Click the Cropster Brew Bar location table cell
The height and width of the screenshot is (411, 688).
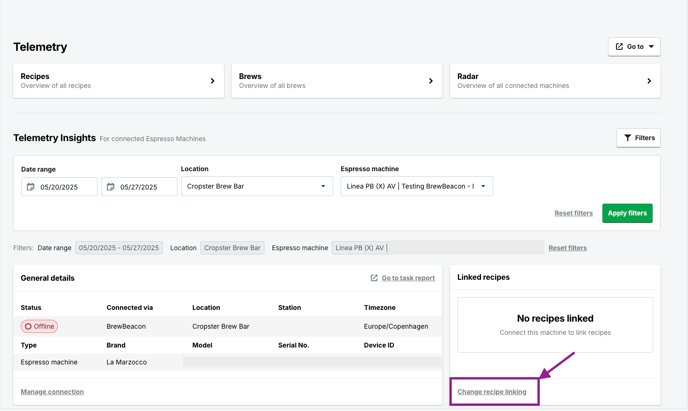tap(221, 326)
